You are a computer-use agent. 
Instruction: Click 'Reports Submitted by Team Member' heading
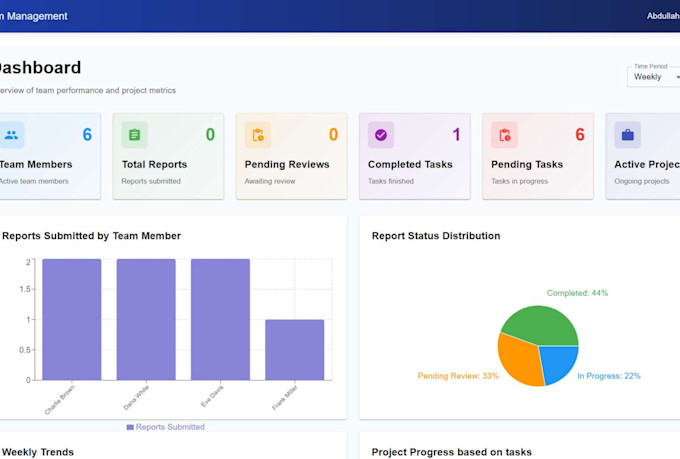92,236
